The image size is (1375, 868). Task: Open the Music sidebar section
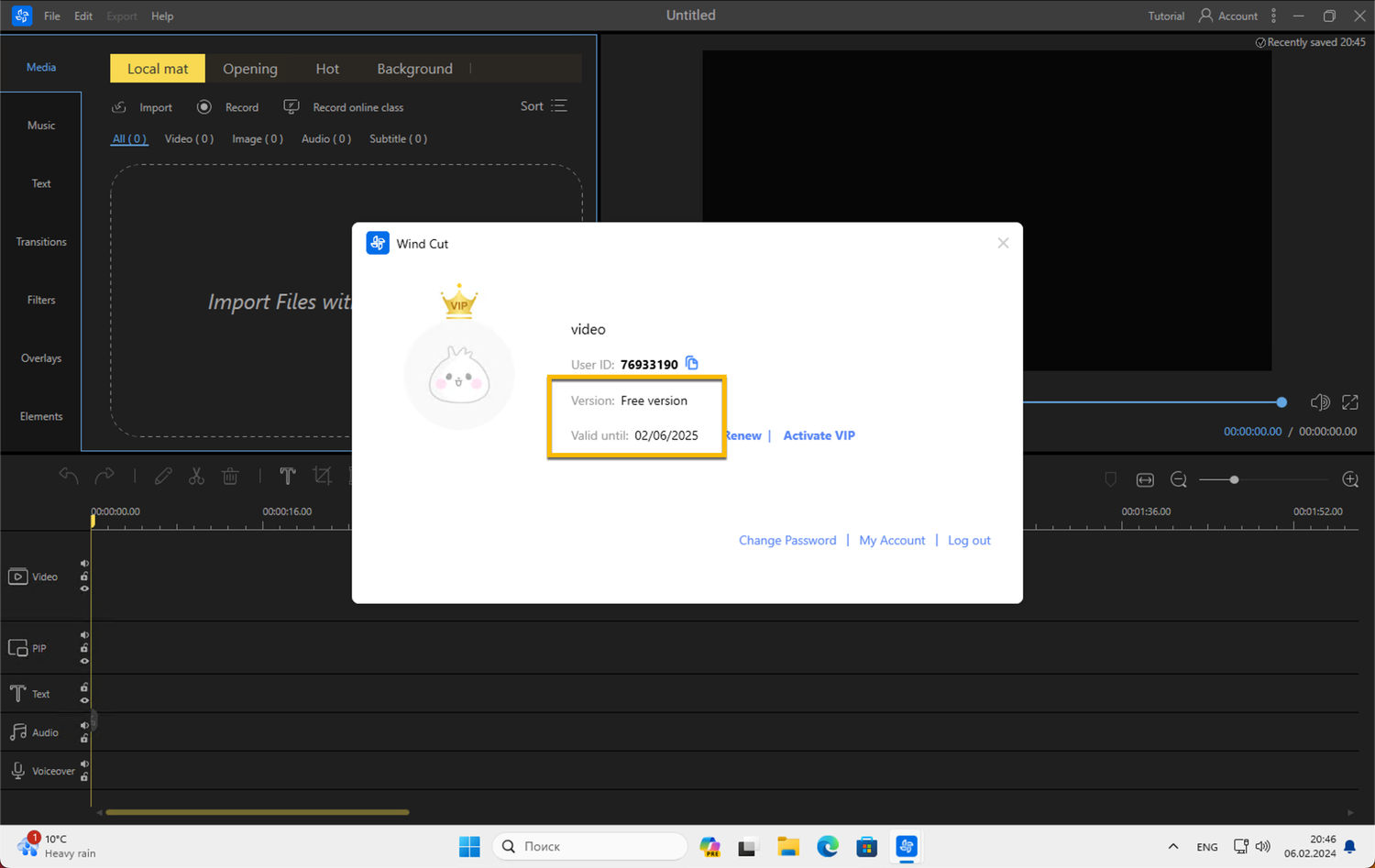41,126
